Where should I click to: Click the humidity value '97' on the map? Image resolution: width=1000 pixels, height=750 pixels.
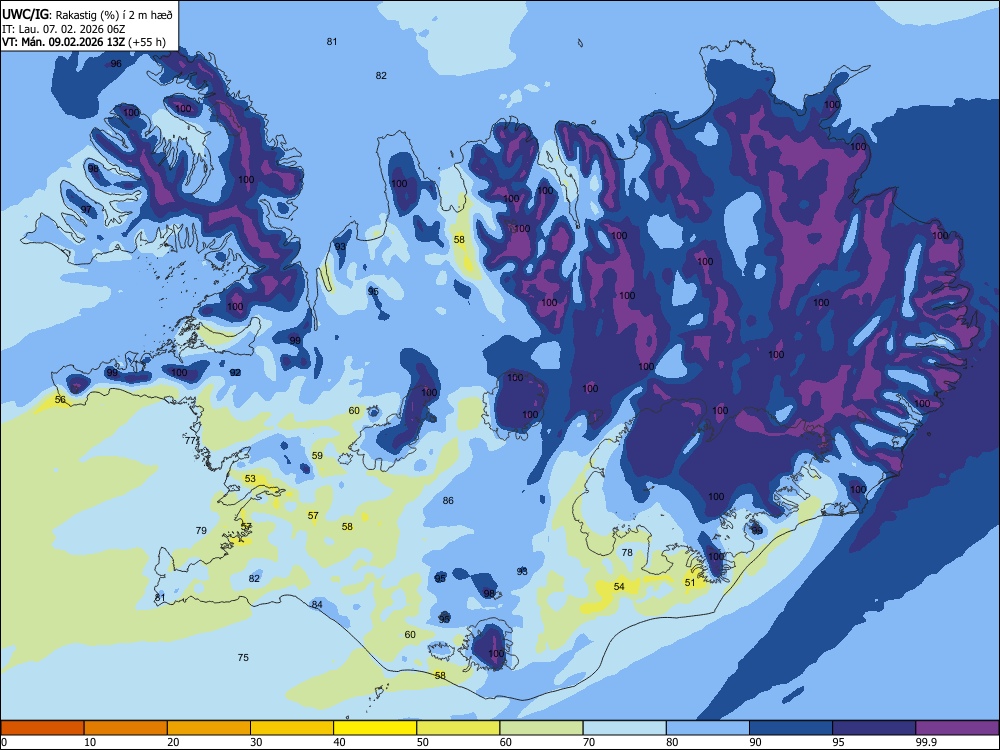pos(86,210)
